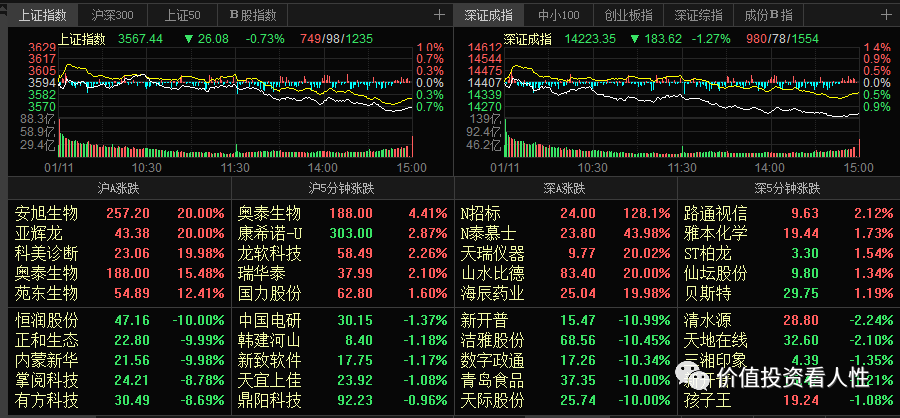Viewport: 900px width, 418px height.
Task: Select the 路通视信 stock
Action: [x=789, y=214]
